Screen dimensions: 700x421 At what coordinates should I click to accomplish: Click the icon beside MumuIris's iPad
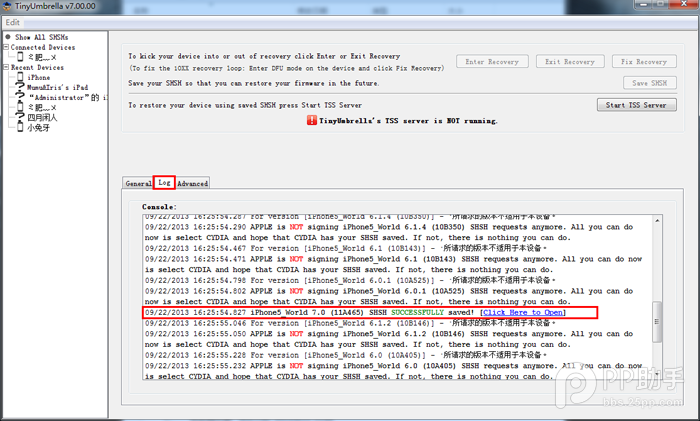20,87
